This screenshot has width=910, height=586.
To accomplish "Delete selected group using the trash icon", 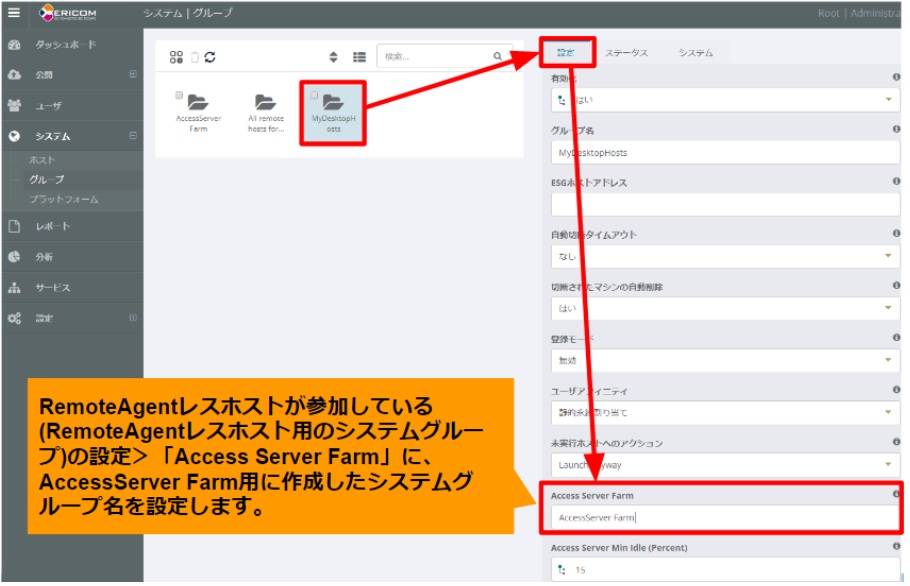I will click(195, 57).
